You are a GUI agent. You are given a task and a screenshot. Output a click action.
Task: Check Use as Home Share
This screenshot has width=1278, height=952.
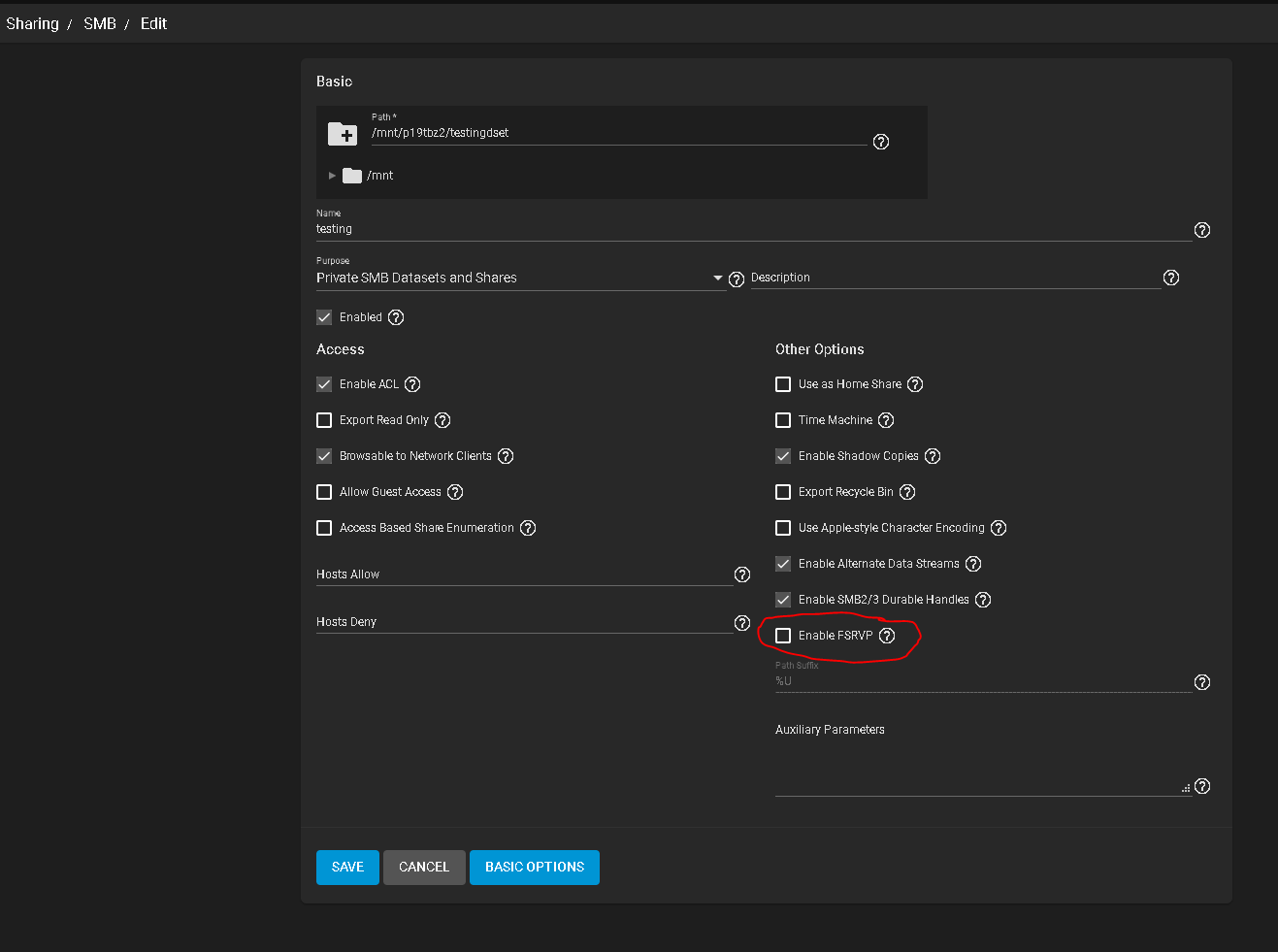pyautogui.click(x=783, y=384)
